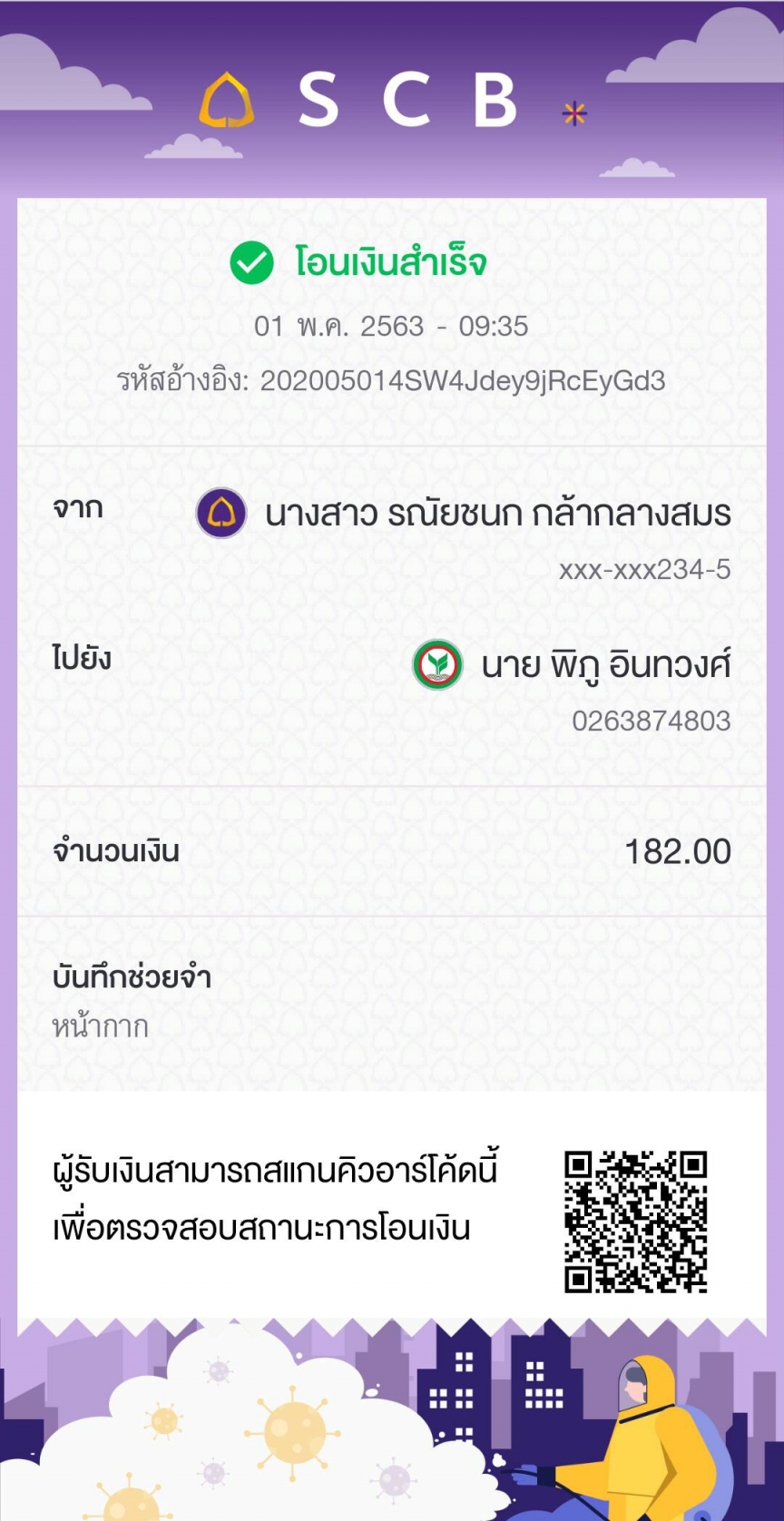Click the บันทึกช่วยจำ memo label

point(132,977)
